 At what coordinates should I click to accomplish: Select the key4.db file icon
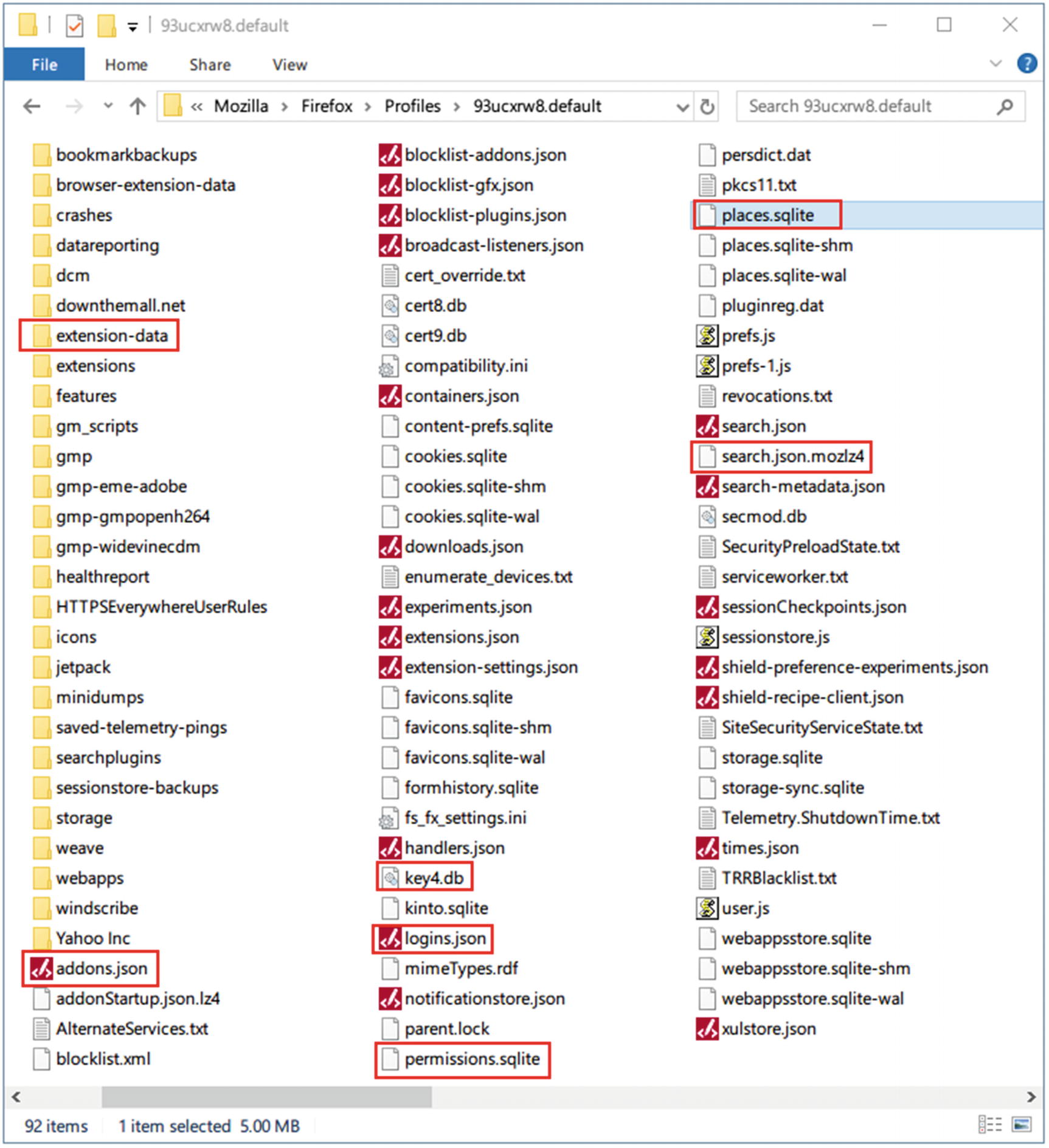(x=390, y=878)
